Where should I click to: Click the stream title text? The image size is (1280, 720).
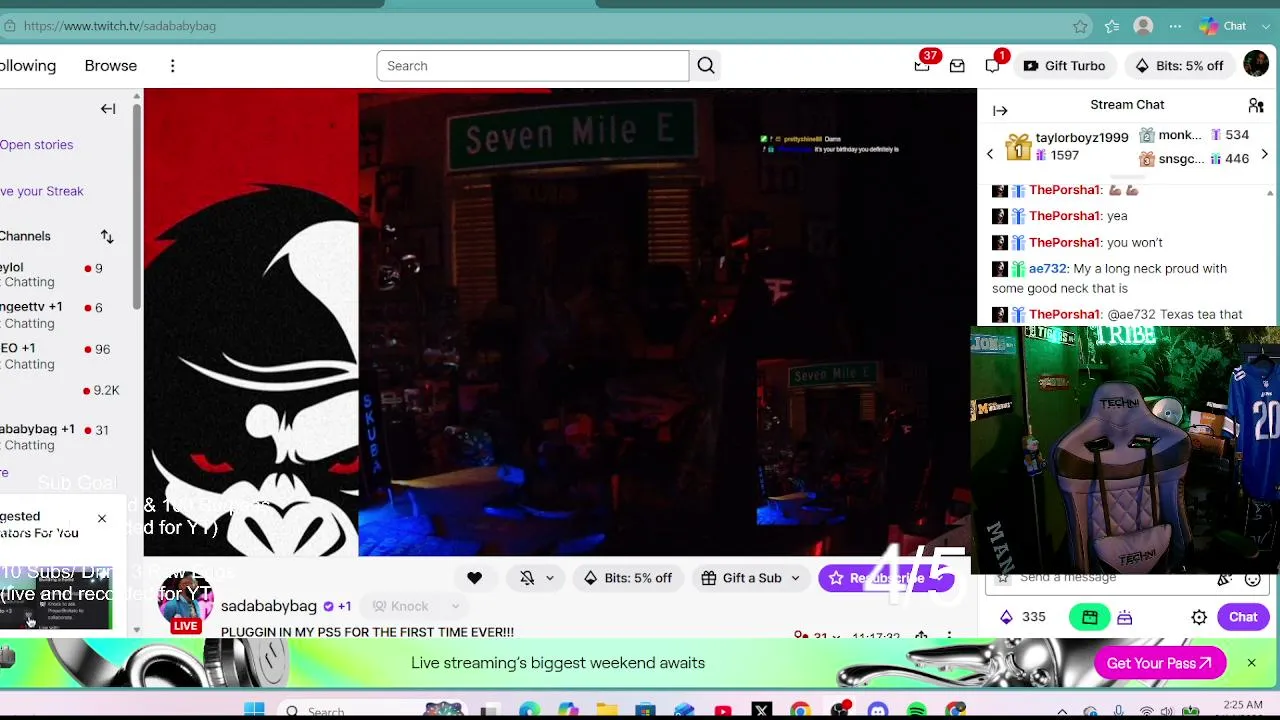tap(367, 632)
